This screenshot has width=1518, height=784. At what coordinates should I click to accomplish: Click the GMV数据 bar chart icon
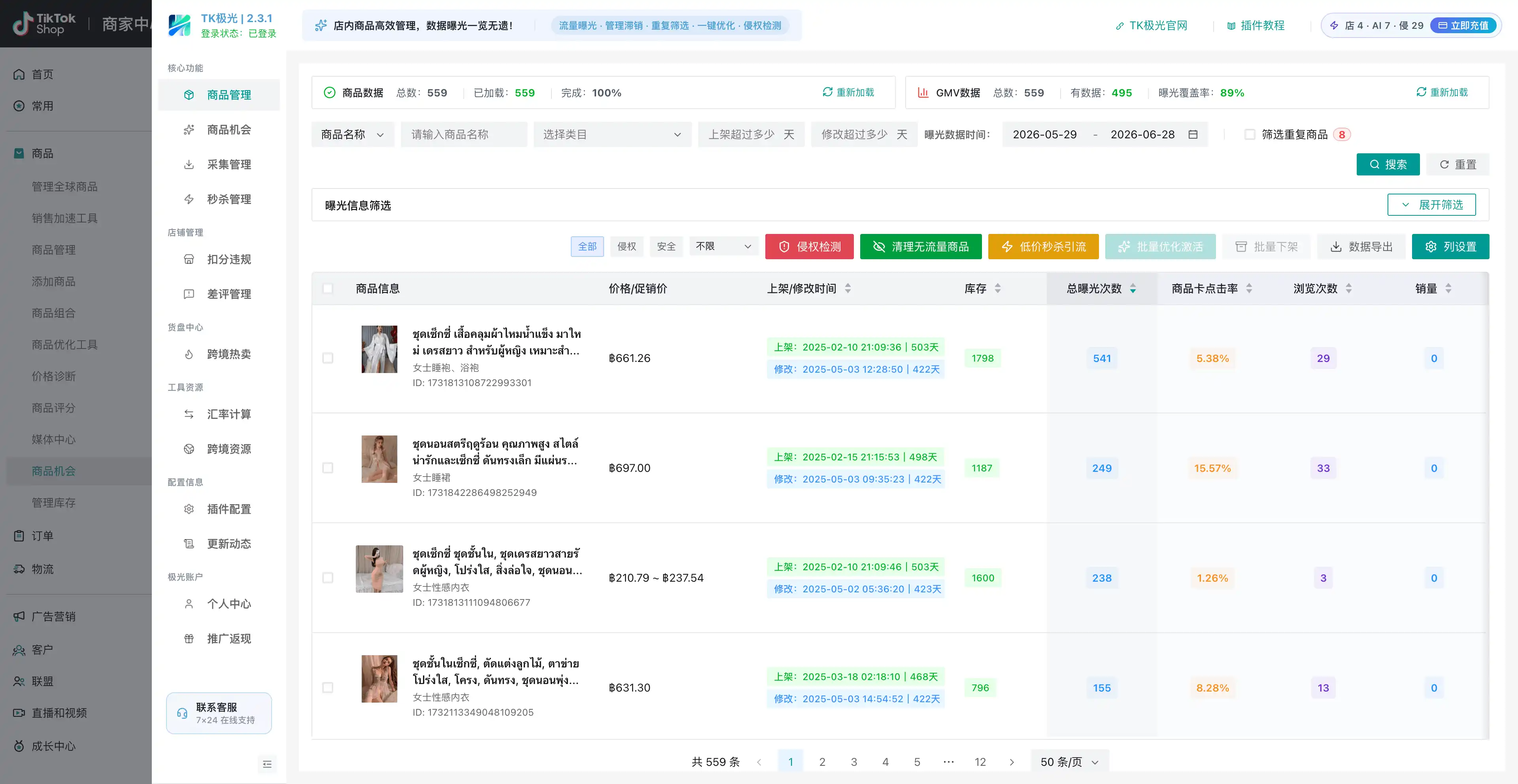tap(923, 92)
